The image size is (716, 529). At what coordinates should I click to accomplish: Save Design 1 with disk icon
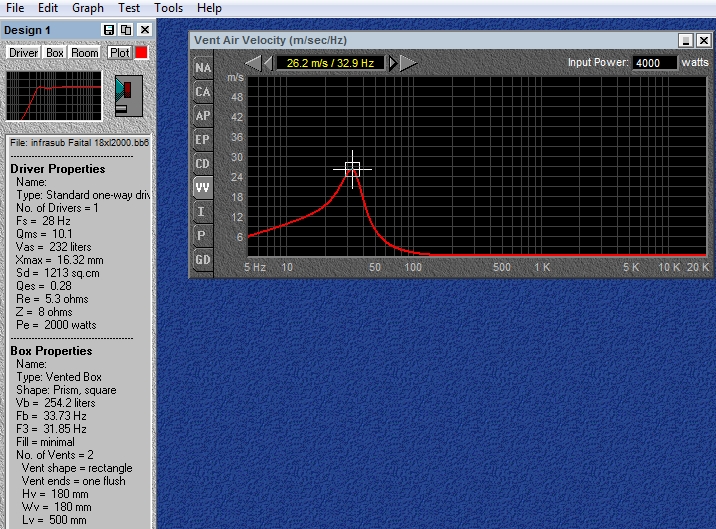(x=109, y=30)
